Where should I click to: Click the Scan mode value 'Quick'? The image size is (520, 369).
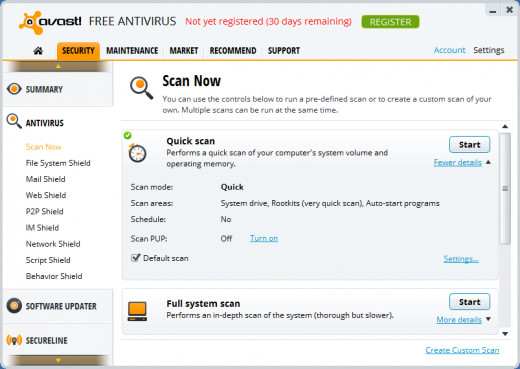pos(232,187)
